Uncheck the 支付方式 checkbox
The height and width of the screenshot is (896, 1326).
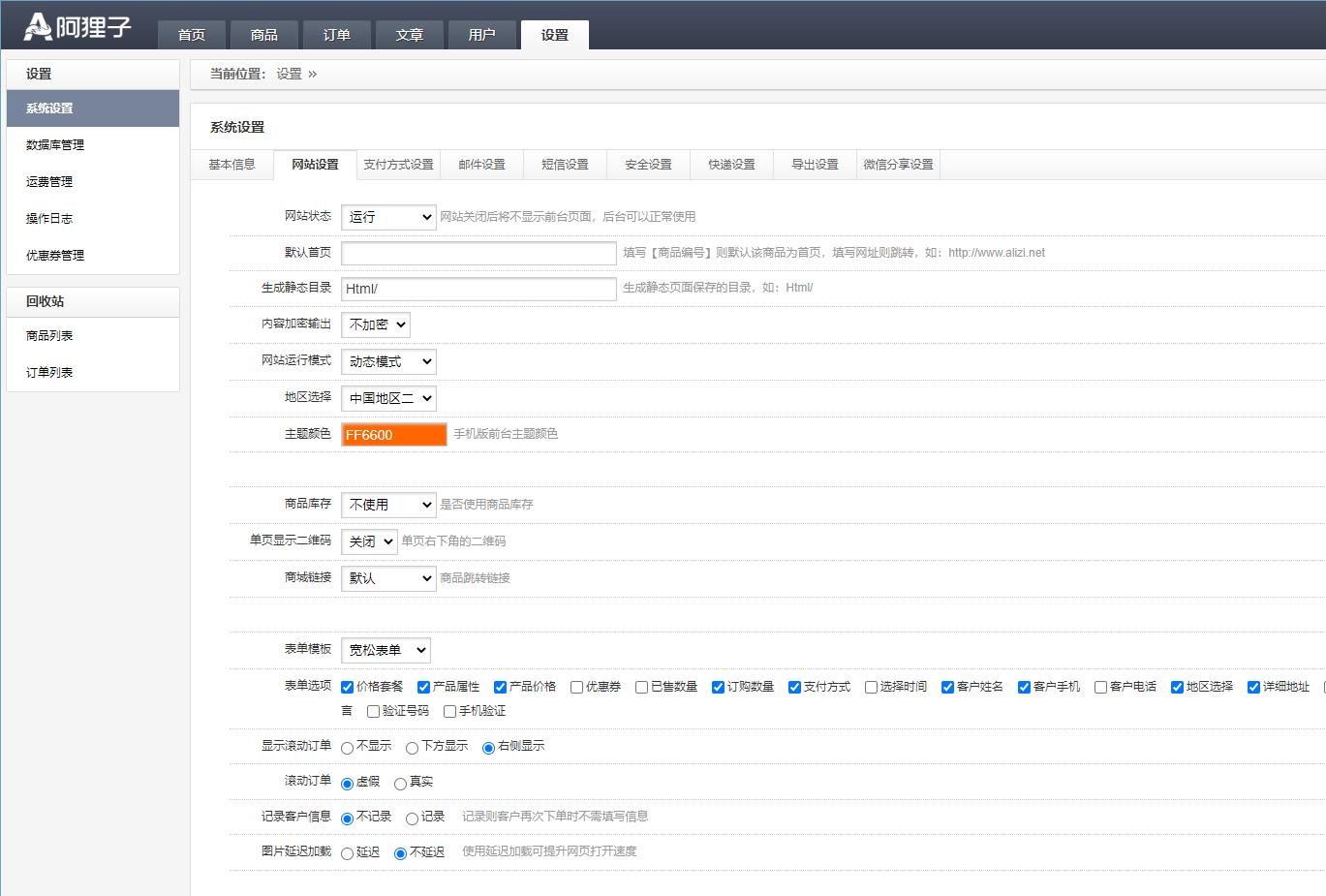pyautogui.click(x=794, y=687)
